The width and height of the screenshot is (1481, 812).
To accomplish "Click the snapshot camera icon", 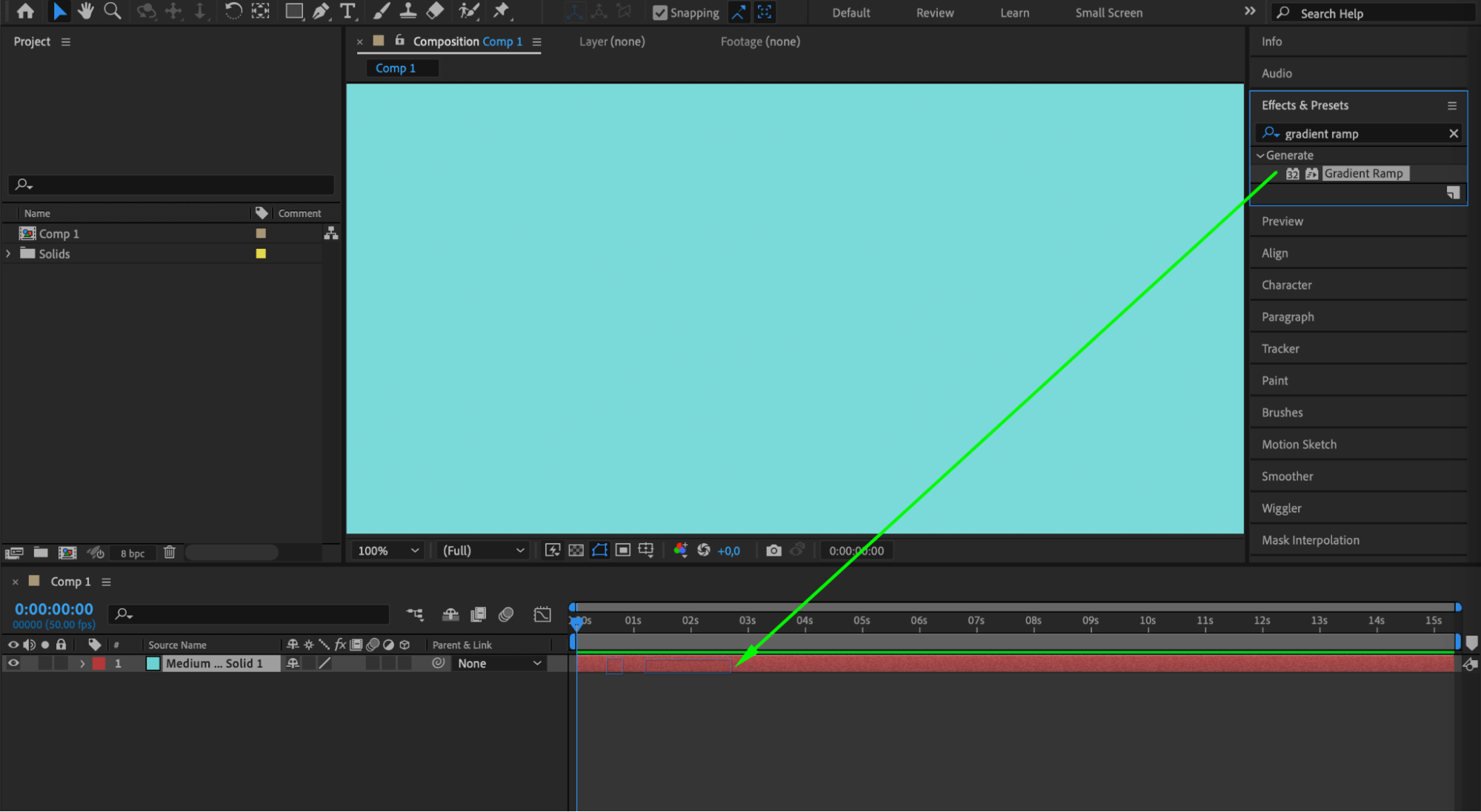I will [x=773, y=550].
